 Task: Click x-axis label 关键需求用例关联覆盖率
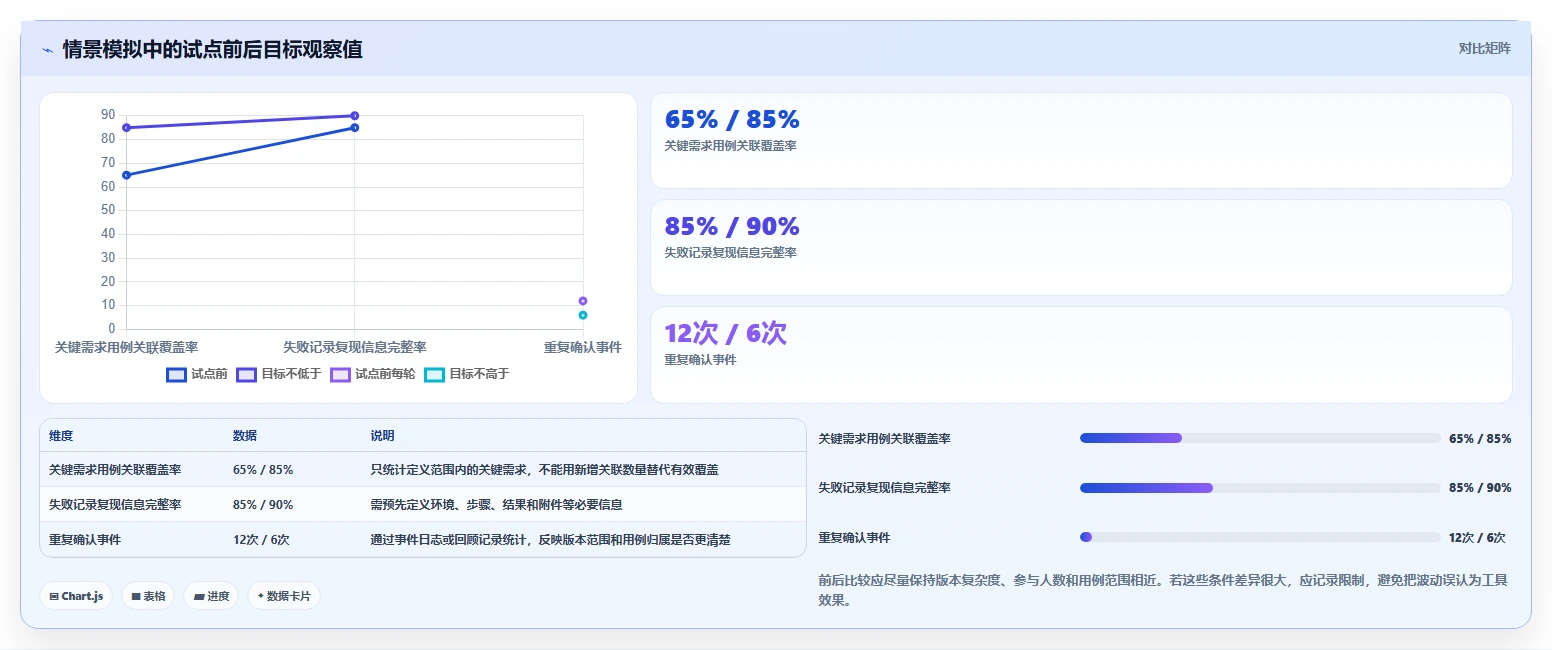(126, 347)
